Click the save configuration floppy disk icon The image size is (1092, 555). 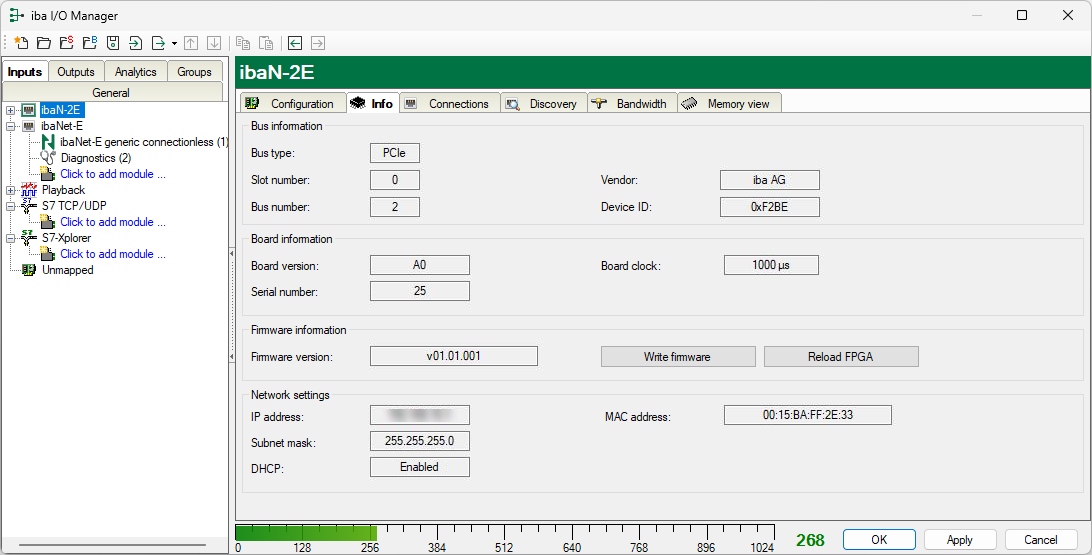113,43
